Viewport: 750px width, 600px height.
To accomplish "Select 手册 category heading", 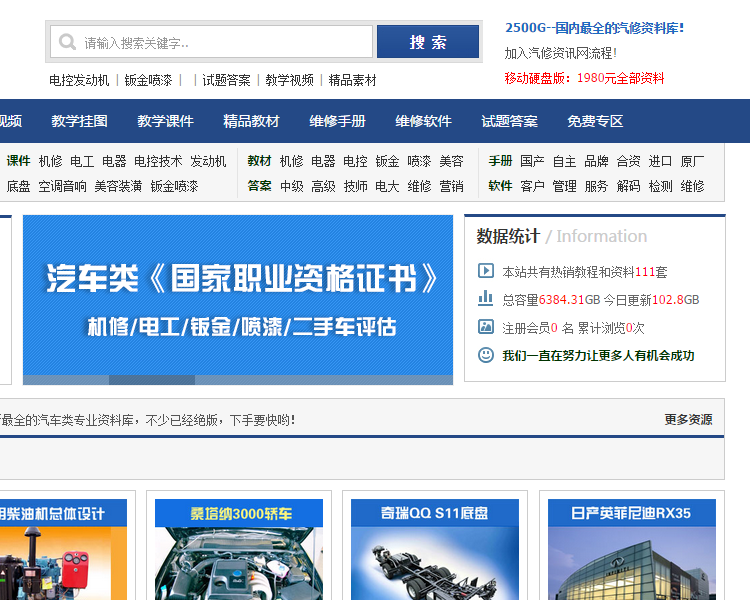I will click(x=500, y=161).
